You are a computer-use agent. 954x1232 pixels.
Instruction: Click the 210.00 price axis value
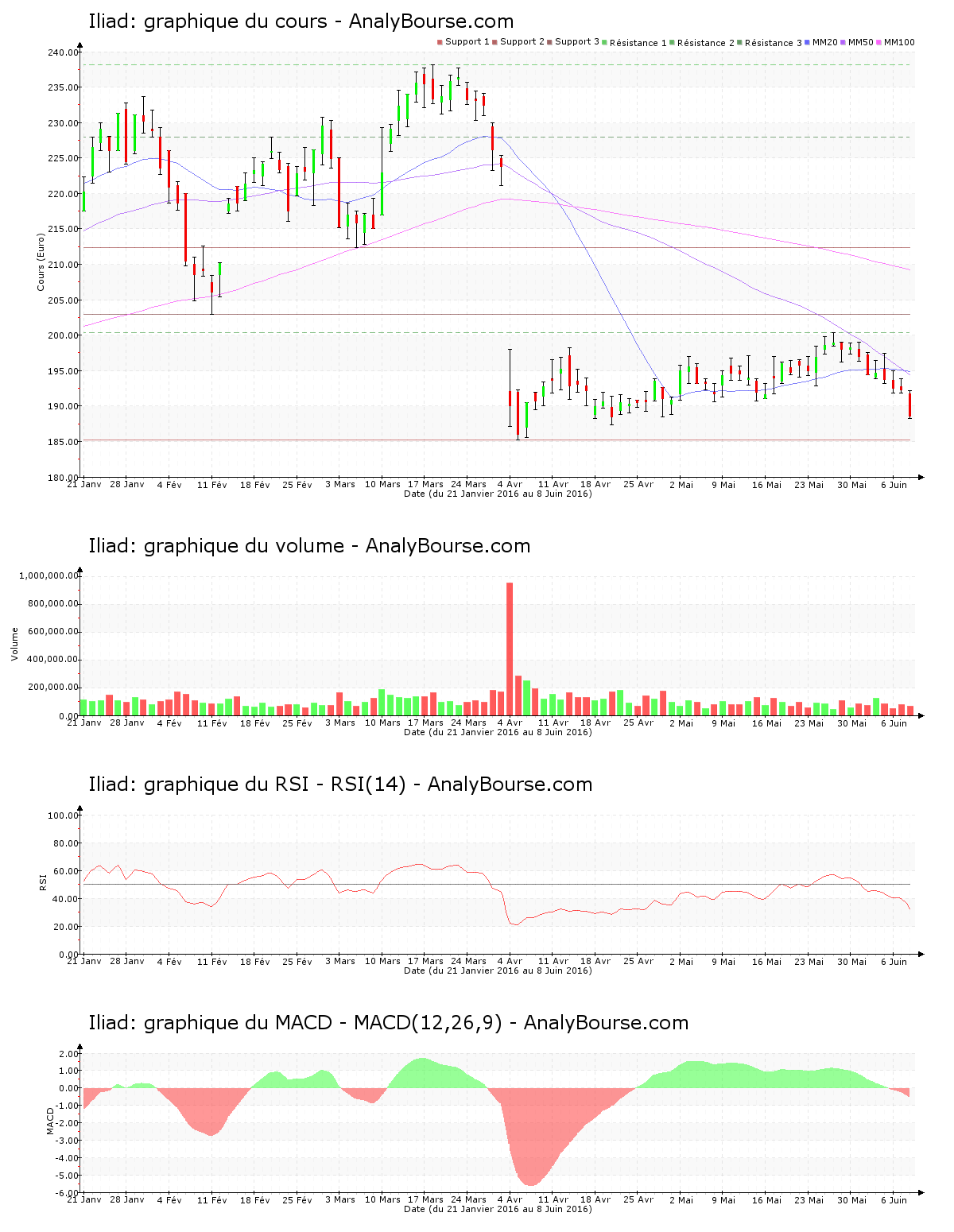click(64, 265)
